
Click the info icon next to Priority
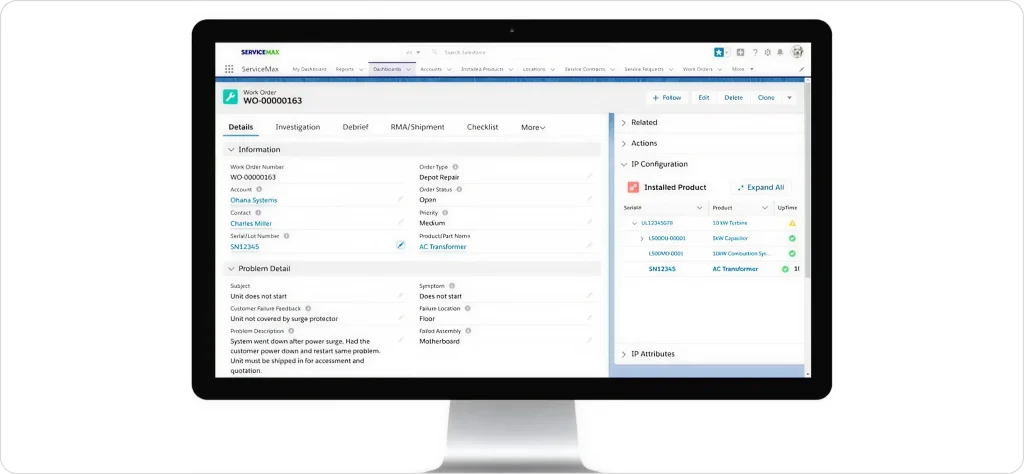pos(445,212)
